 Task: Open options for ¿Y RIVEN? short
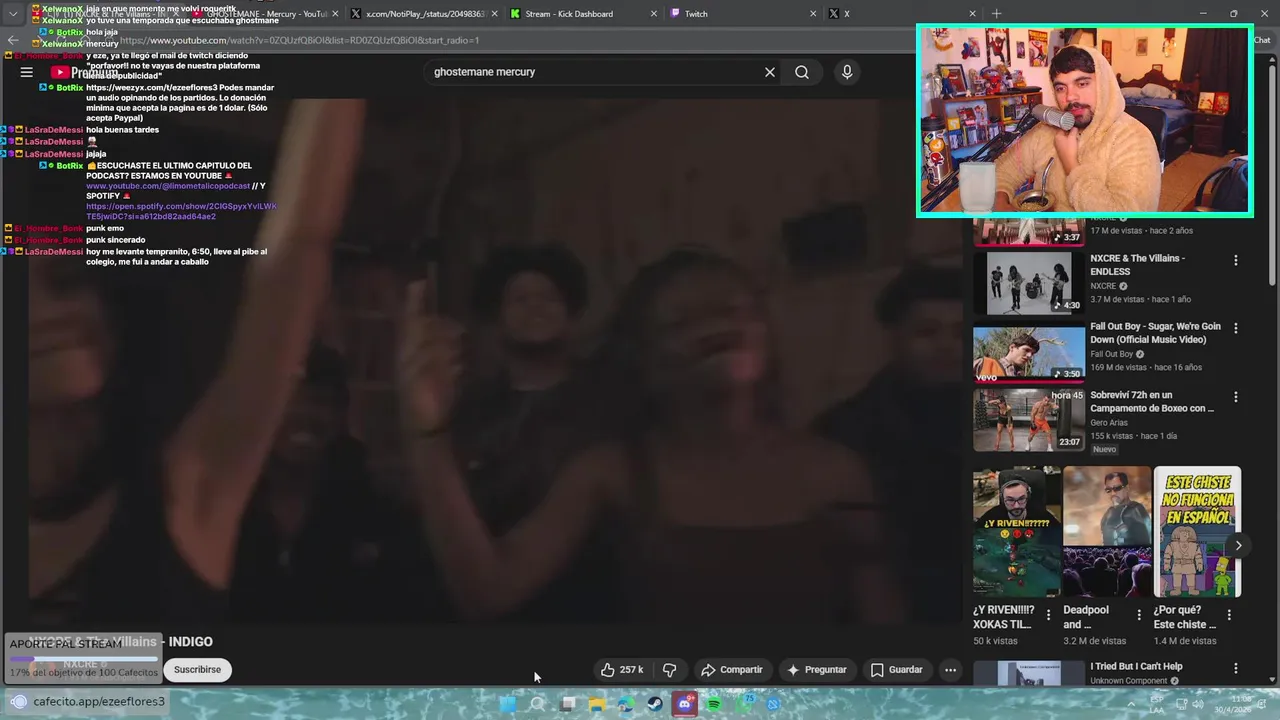[1048, 615]
